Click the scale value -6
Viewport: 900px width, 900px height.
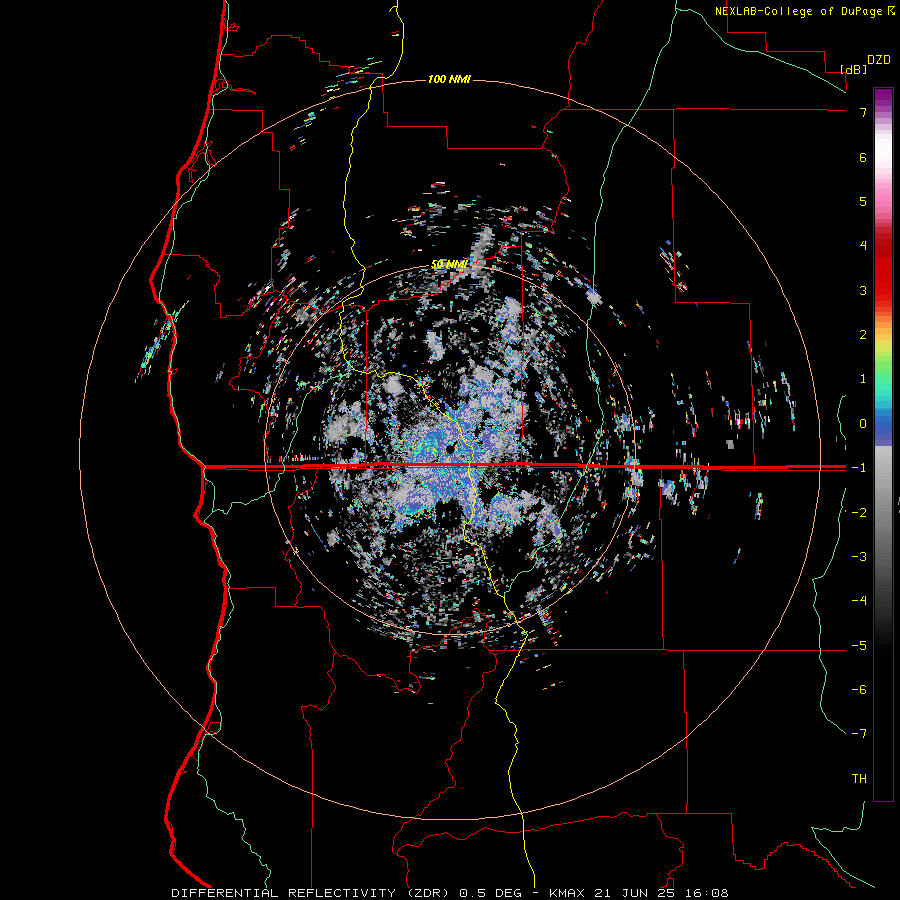tap(859, 689)
